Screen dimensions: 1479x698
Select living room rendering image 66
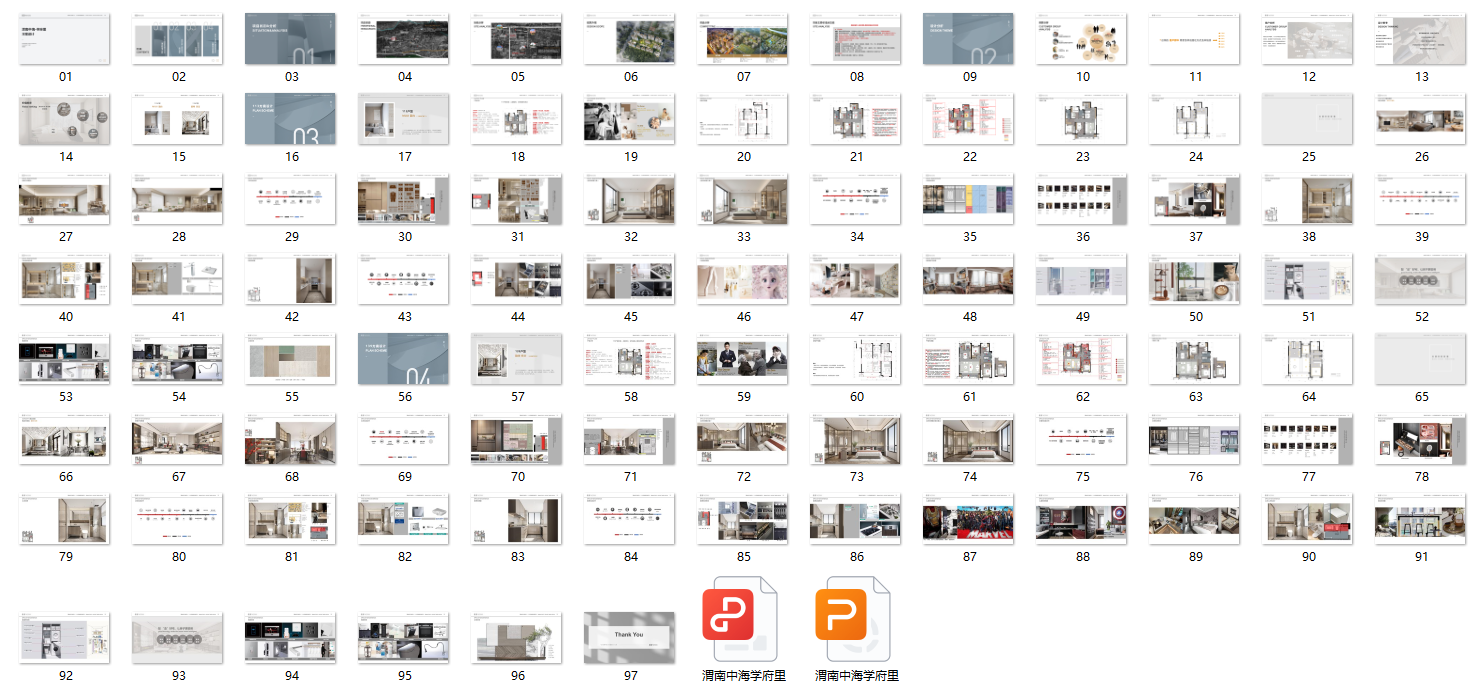point(66,439)
